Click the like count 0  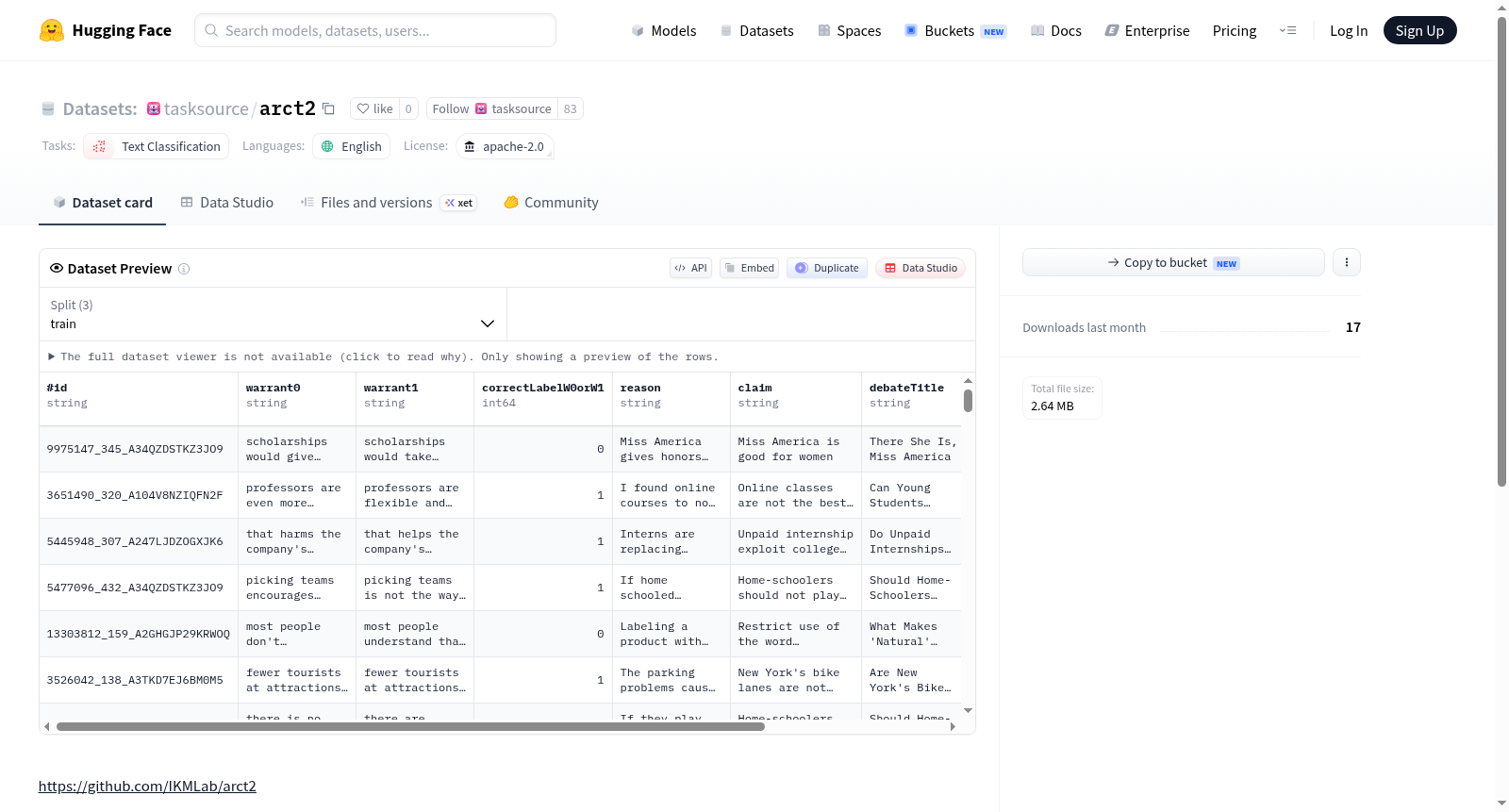pos(408,108)
